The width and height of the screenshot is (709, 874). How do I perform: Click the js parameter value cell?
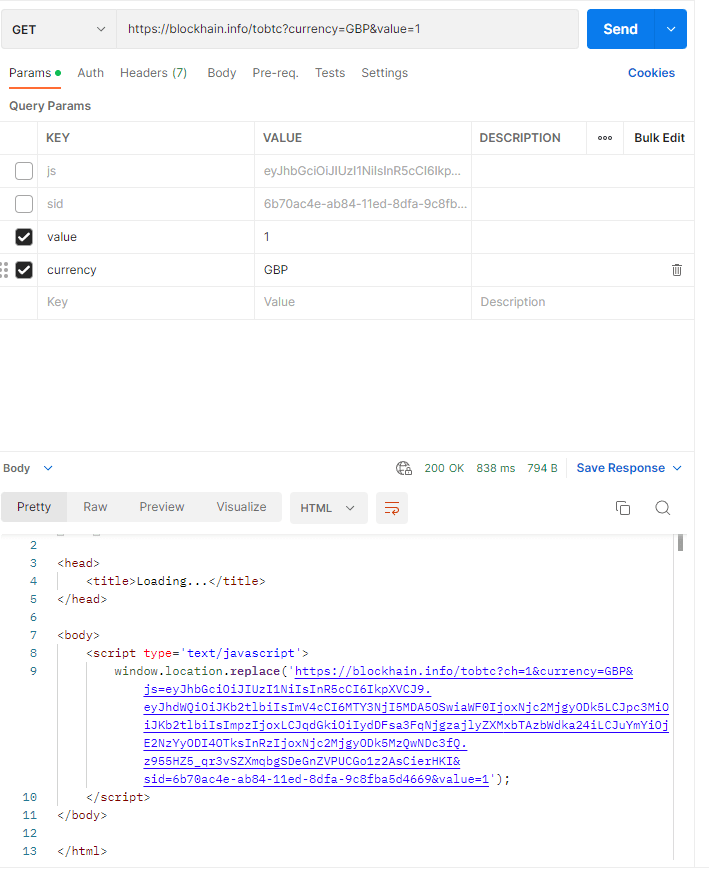[363, 171]
